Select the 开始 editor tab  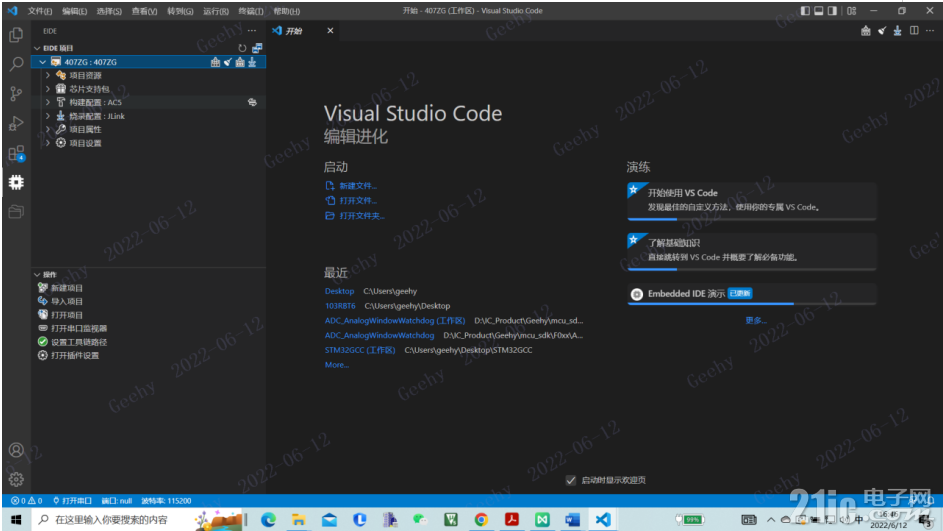pos(303,31)
